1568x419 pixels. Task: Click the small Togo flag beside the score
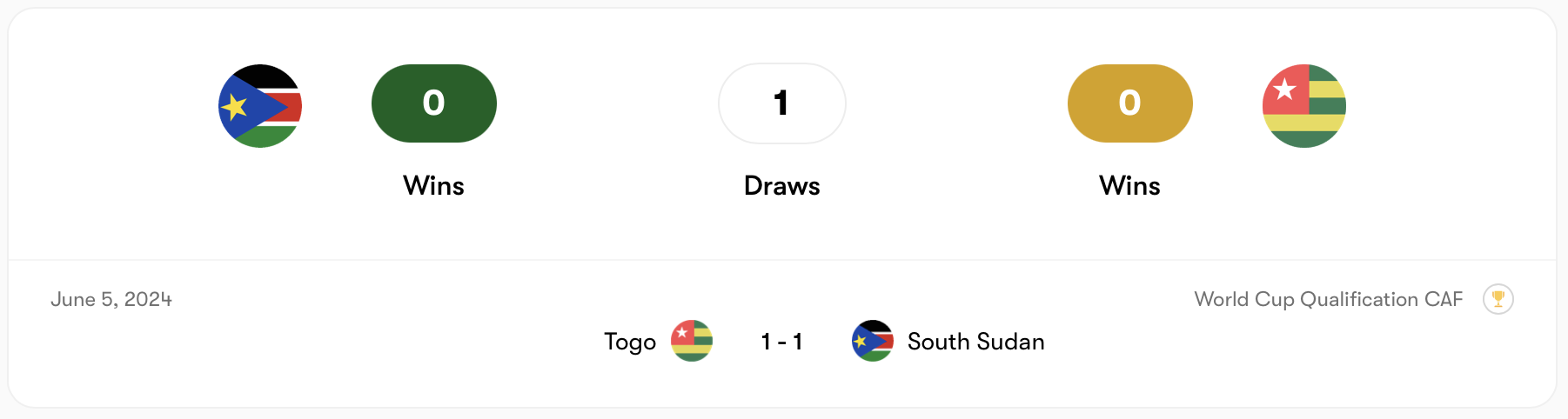click(692, 341)
